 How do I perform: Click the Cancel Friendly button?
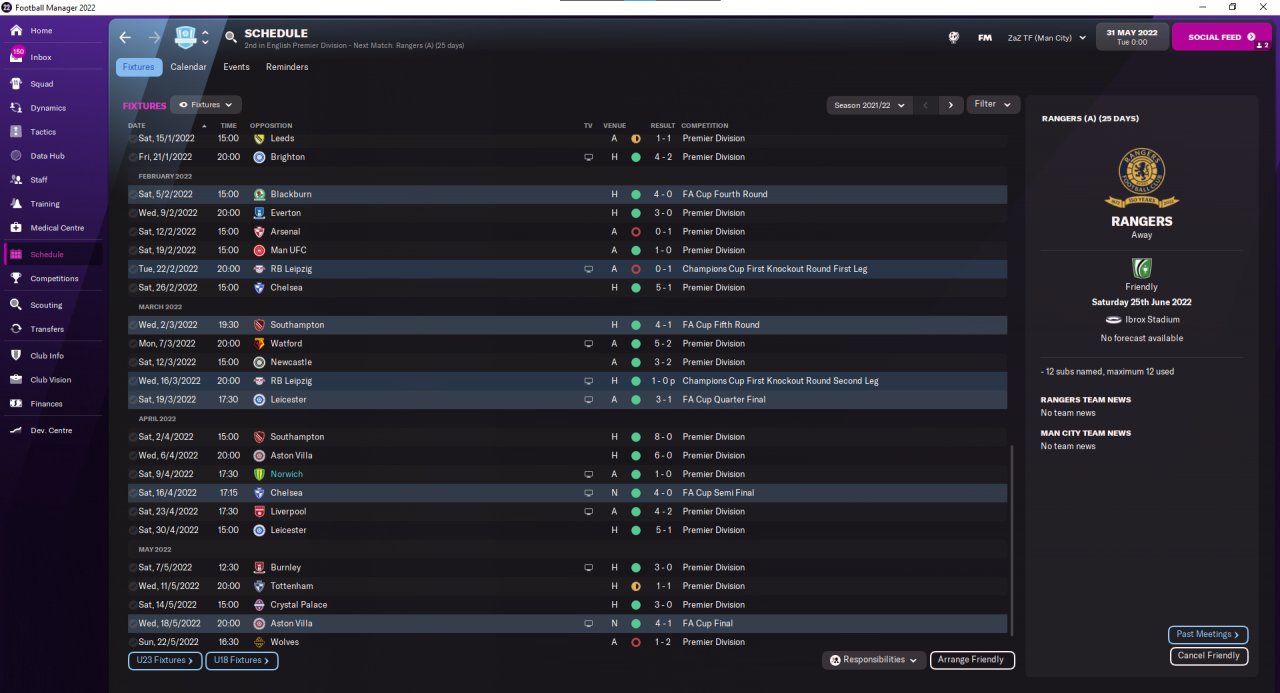(x=1209, y=656)
